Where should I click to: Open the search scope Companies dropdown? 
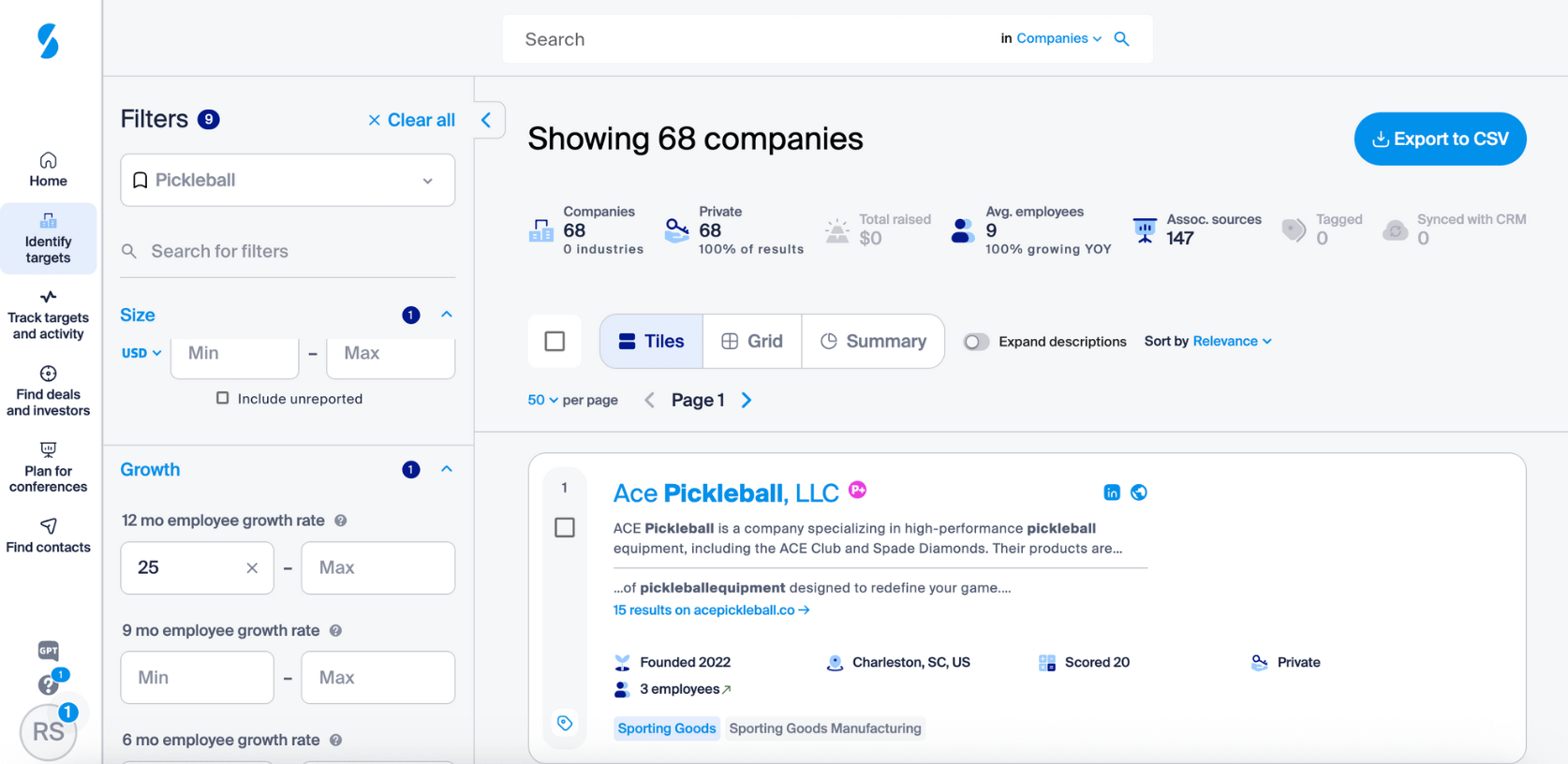1059,38
